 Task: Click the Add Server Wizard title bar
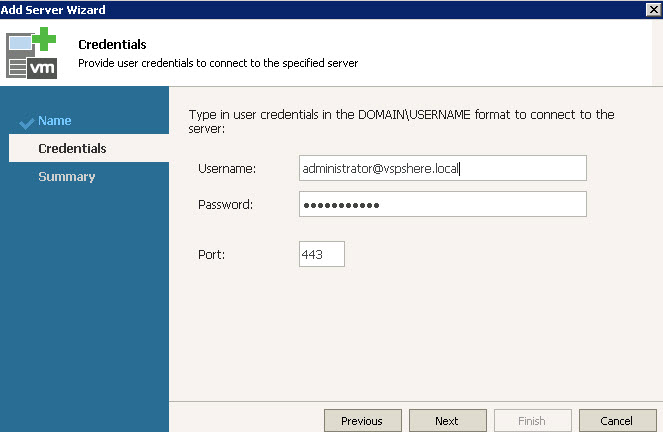coord(300,9)
